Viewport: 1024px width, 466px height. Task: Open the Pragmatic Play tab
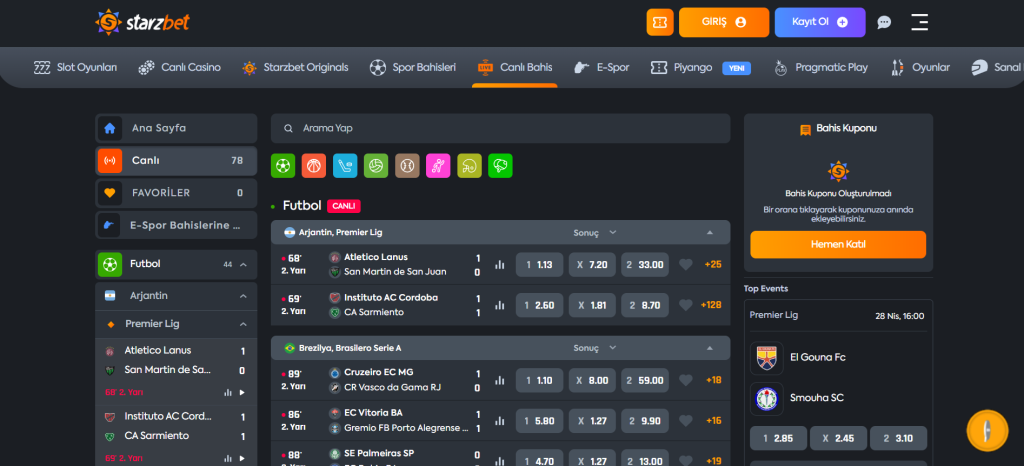(821, 67)
